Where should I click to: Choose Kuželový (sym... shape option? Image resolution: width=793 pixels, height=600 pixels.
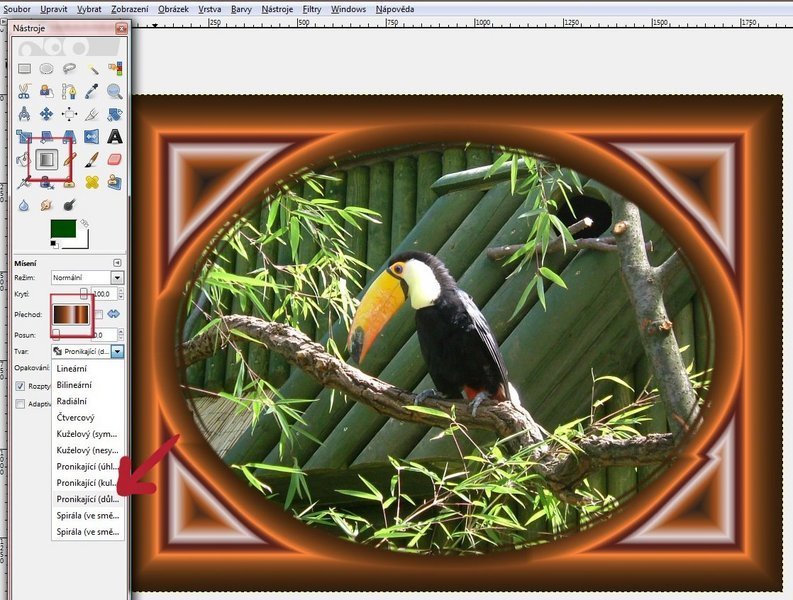click(88, 434)
